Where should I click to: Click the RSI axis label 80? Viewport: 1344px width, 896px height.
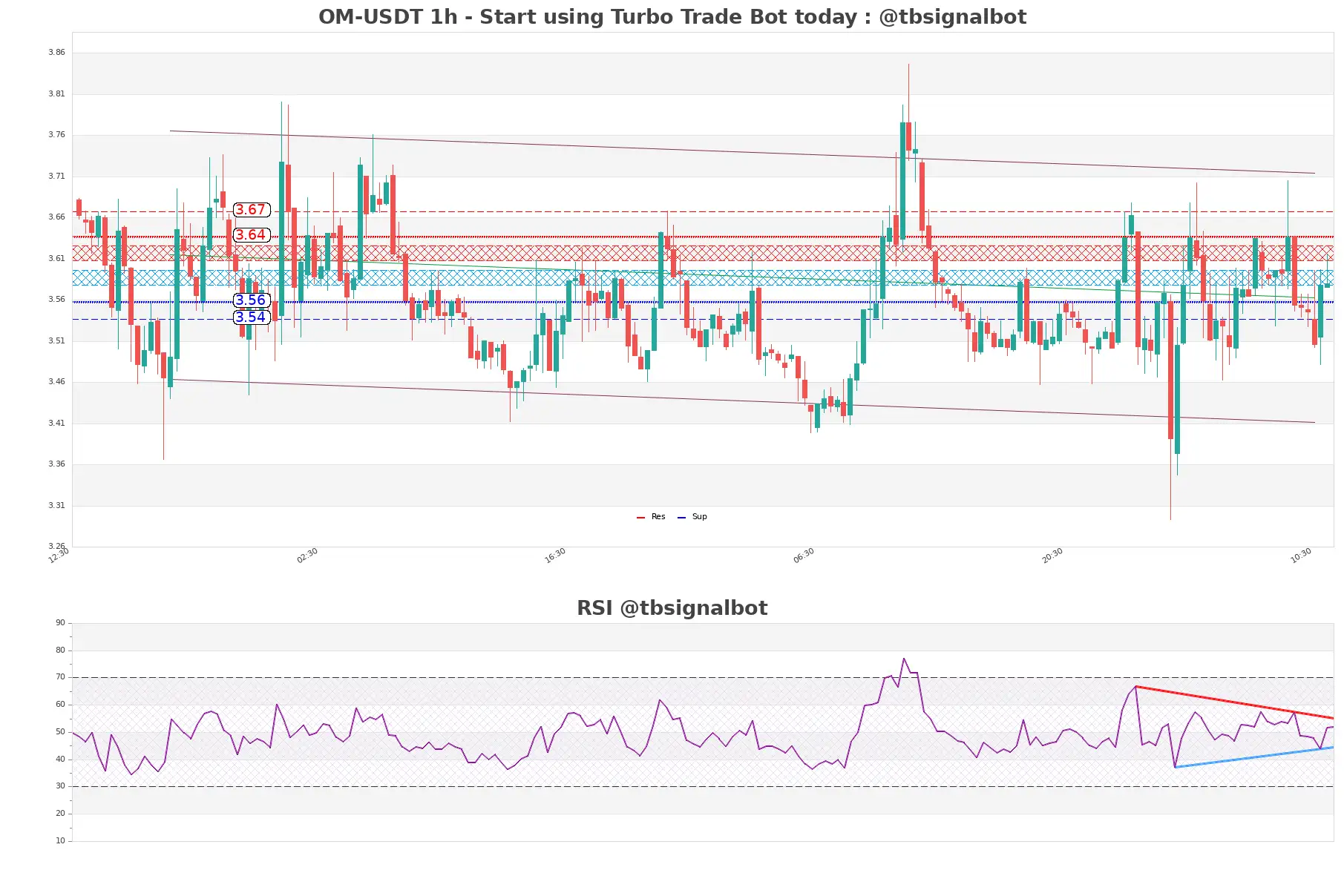coord(60,650)
